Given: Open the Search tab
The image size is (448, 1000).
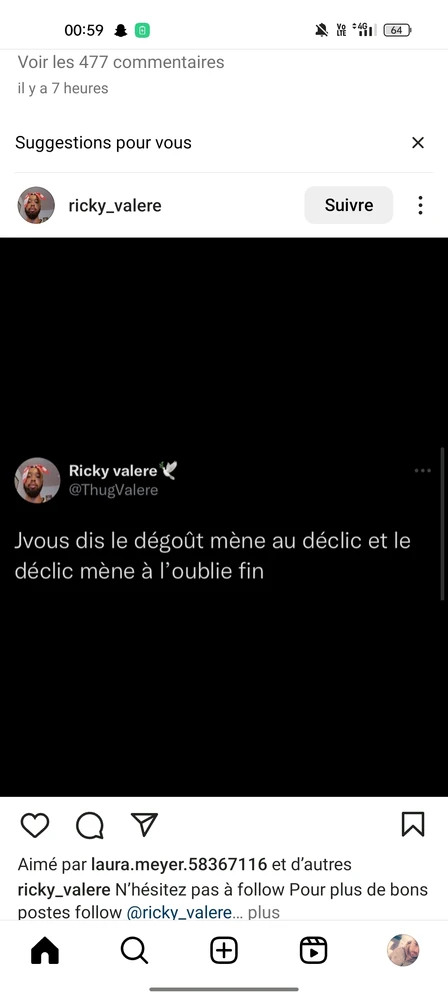Looking at the screenshot, I should pos(134,950).
